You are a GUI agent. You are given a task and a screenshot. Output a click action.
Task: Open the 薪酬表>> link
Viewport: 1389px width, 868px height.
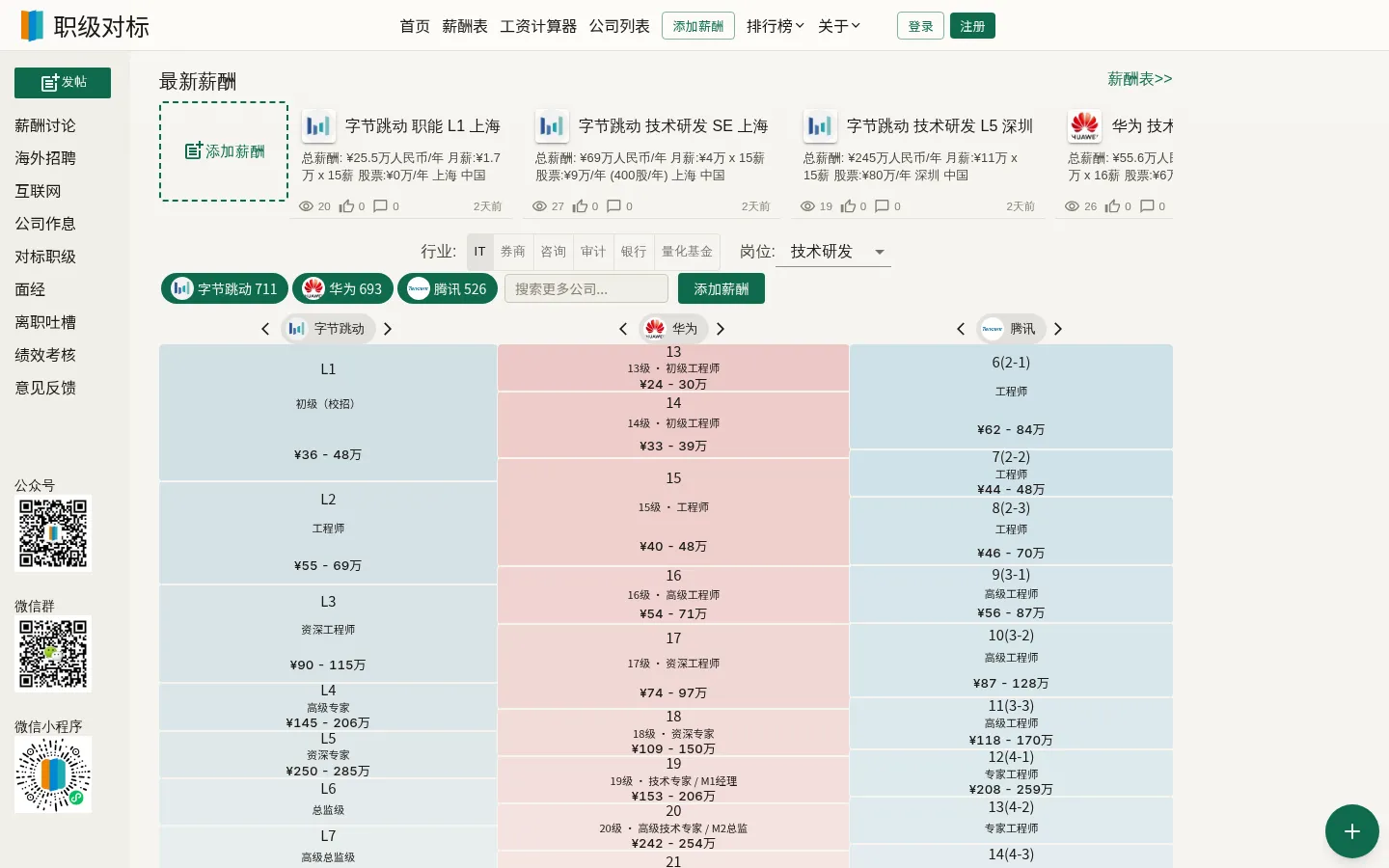[1140, 79]
